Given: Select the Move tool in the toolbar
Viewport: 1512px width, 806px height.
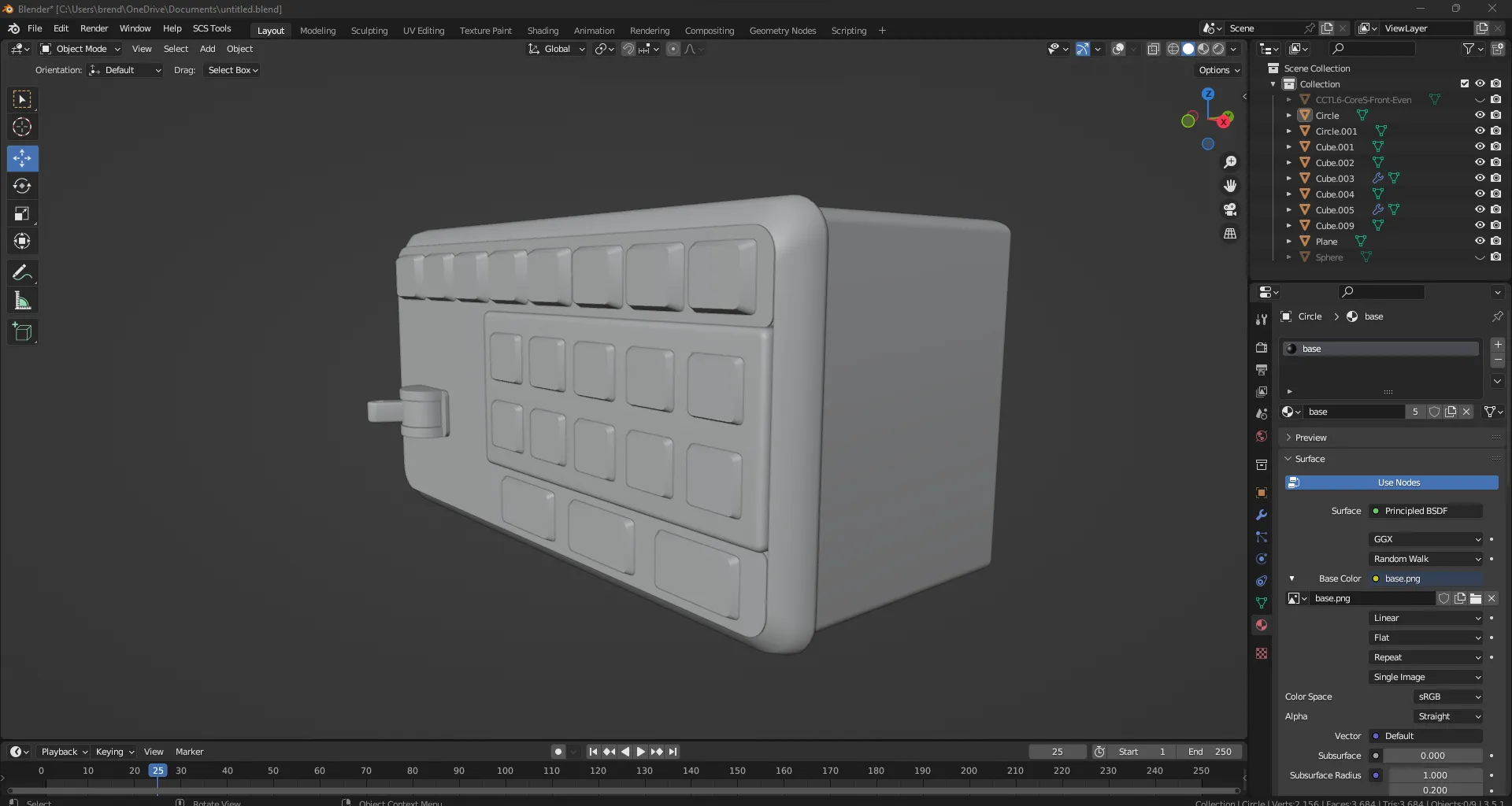Looking at the screenshot, I should (x=22, y=158).
